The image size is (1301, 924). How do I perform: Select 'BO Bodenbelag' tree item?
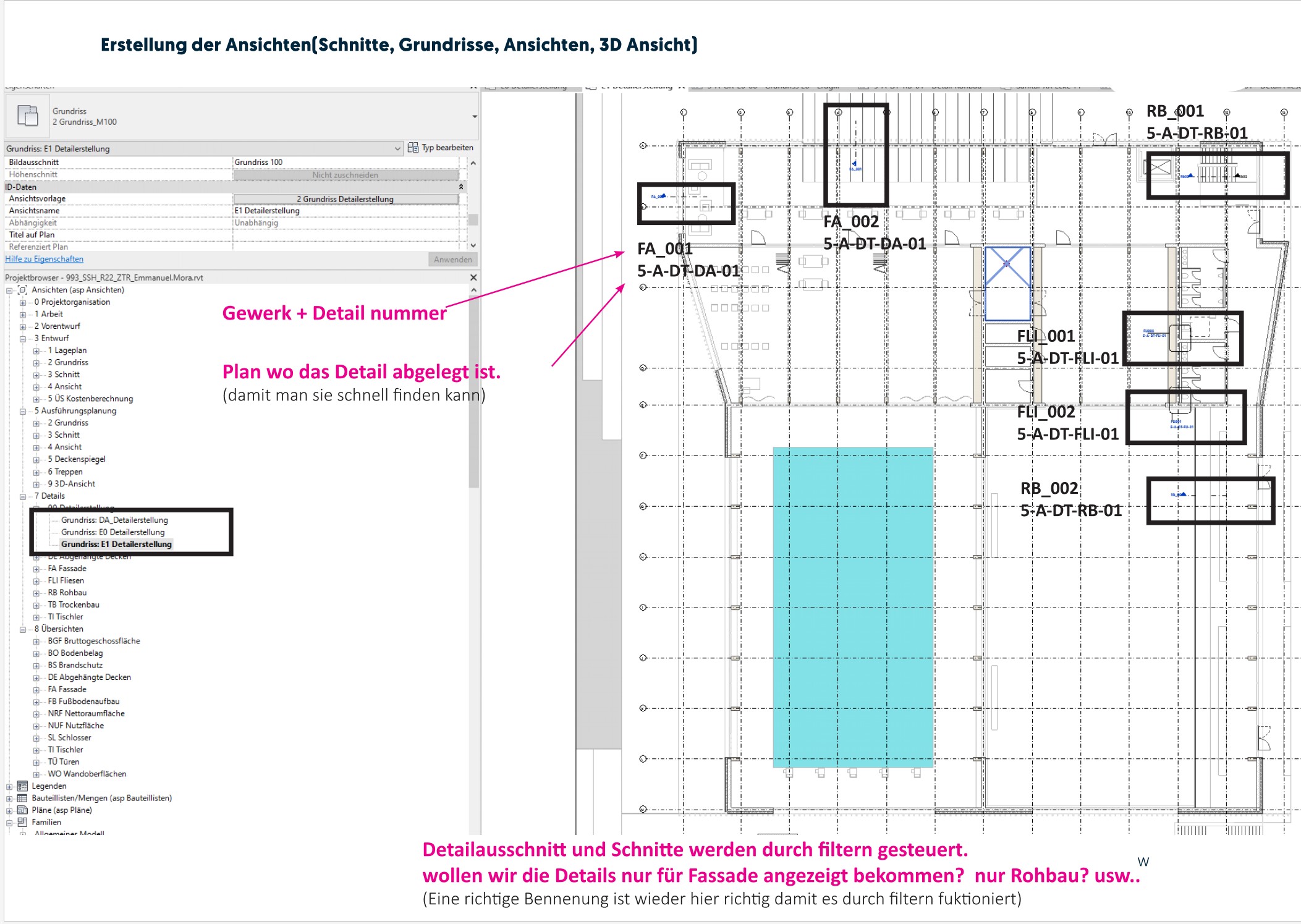[x=75, y=653]
